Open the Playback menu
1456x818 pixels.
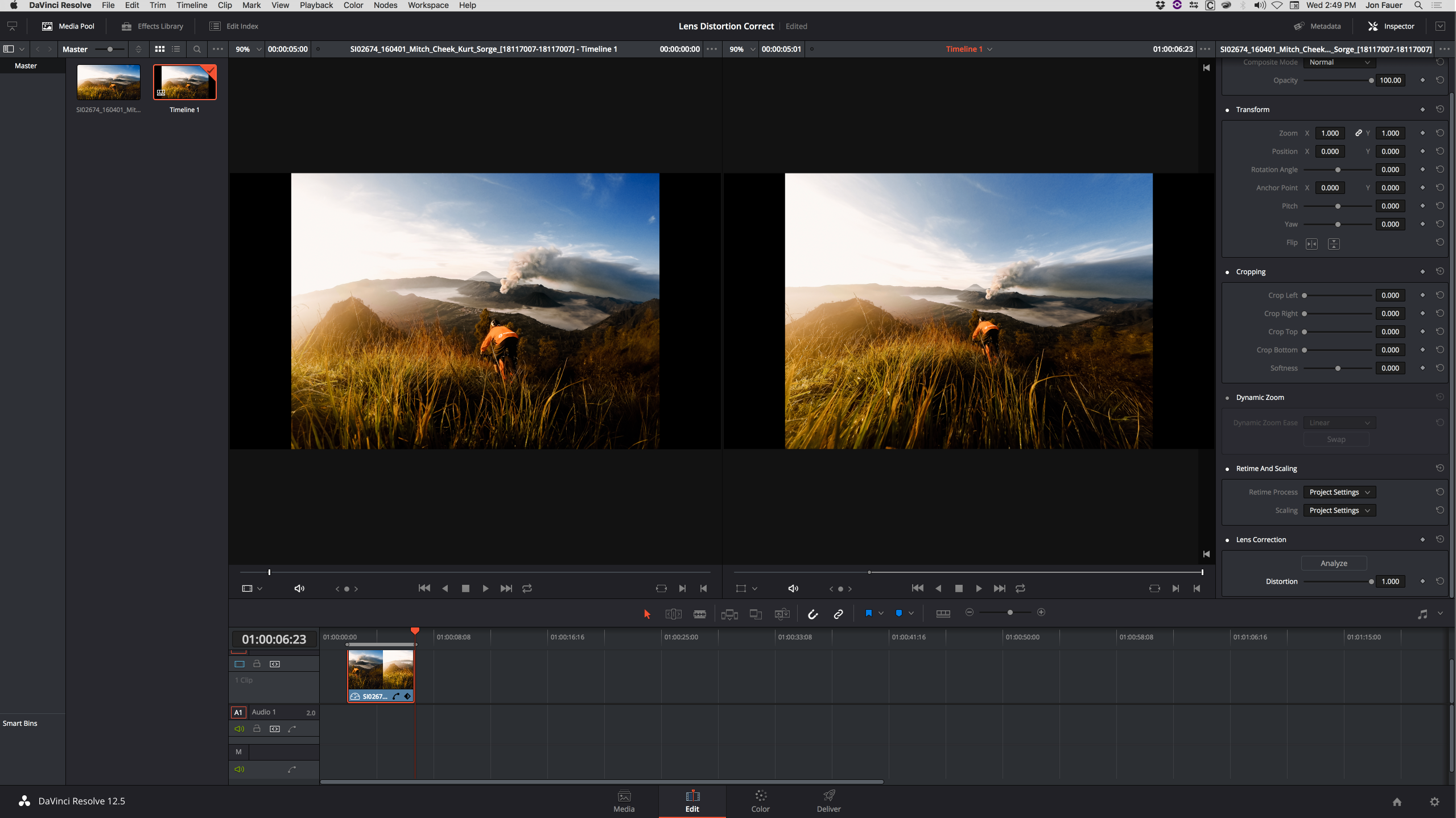316,5
